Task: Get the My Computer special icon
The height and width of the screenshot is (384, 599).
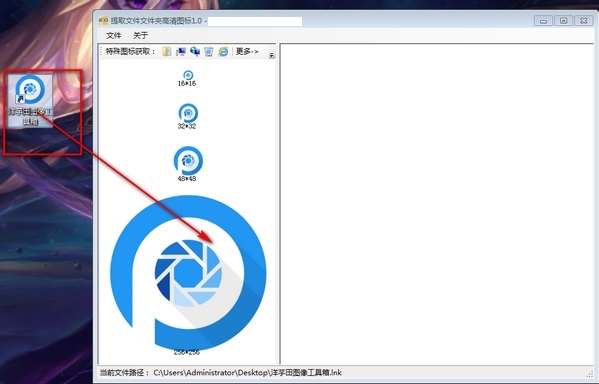Action: (x=181, y=52)
